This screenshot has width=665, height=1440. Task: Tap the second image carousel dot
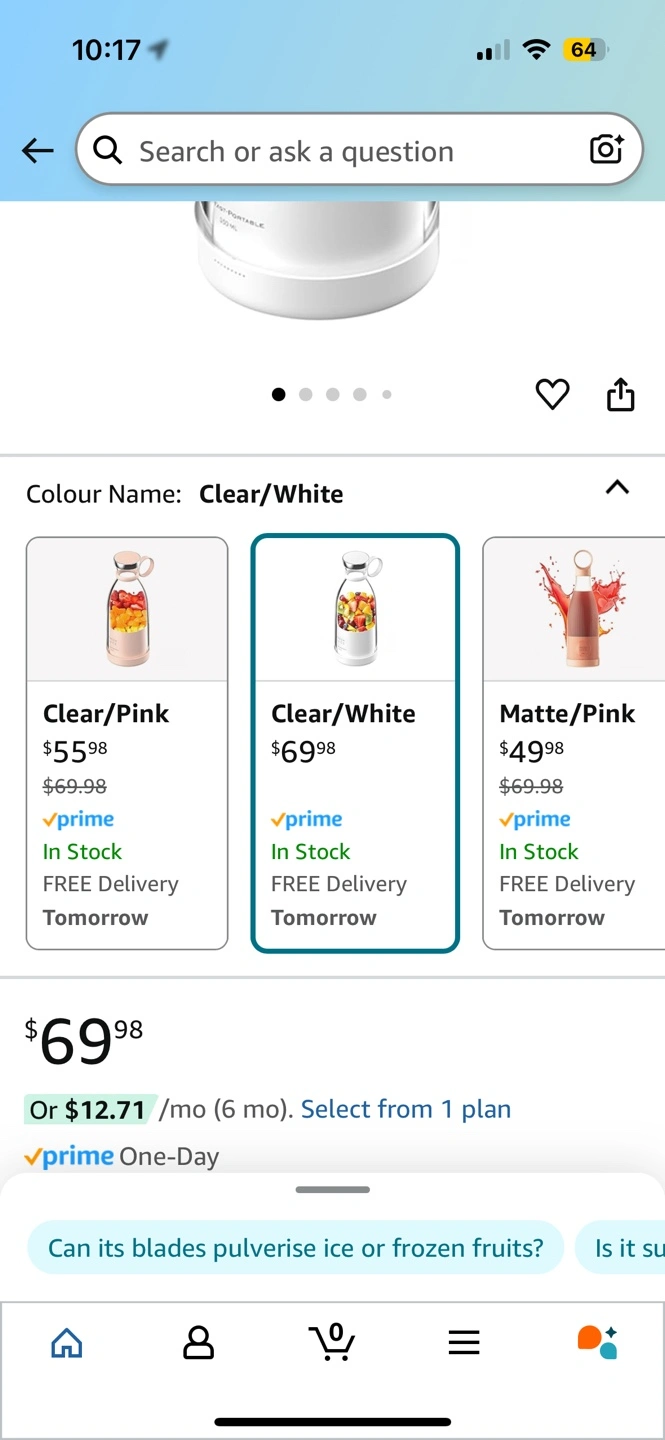tap(306, 394)
